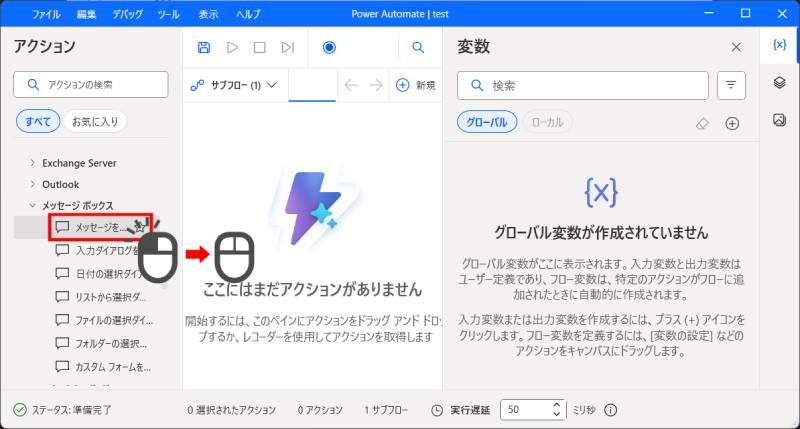Screen dimensions: 800x429
Task: Open the ファイル menu
Action: (46, 14)
